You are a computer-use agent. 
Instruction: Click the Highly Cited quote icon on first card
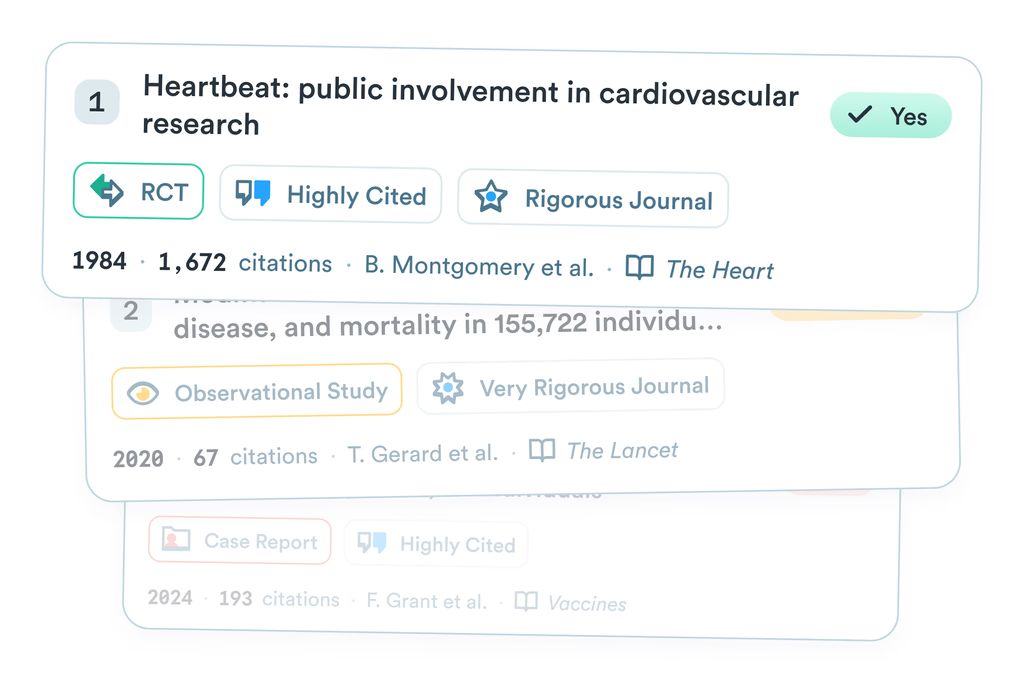pyautogui.click(x=253, y=193)
